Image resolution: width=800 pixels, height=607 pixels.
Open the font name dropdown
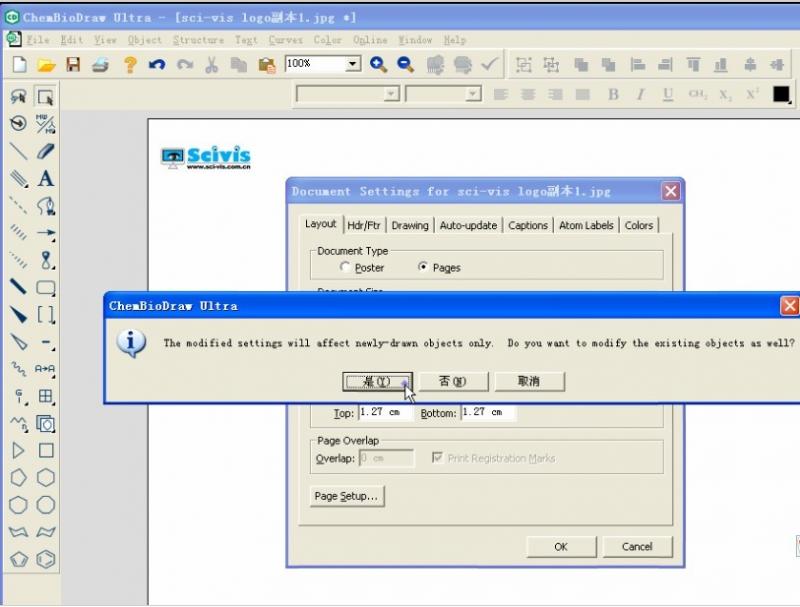391,94
